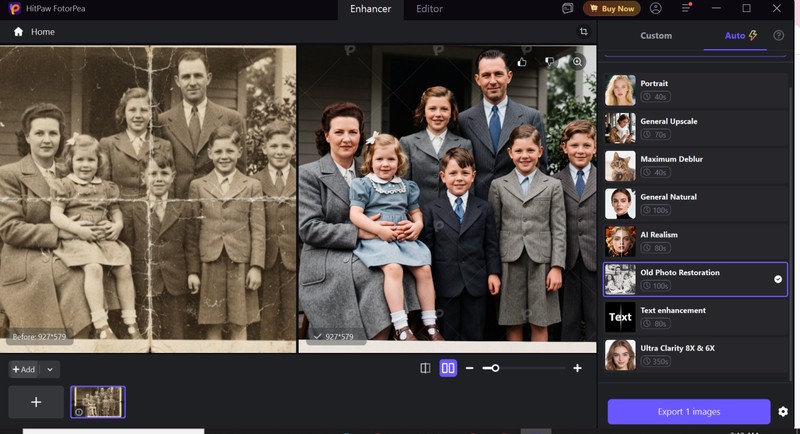
Task: Switch to split slider compare view
Action: pos(425,368)
